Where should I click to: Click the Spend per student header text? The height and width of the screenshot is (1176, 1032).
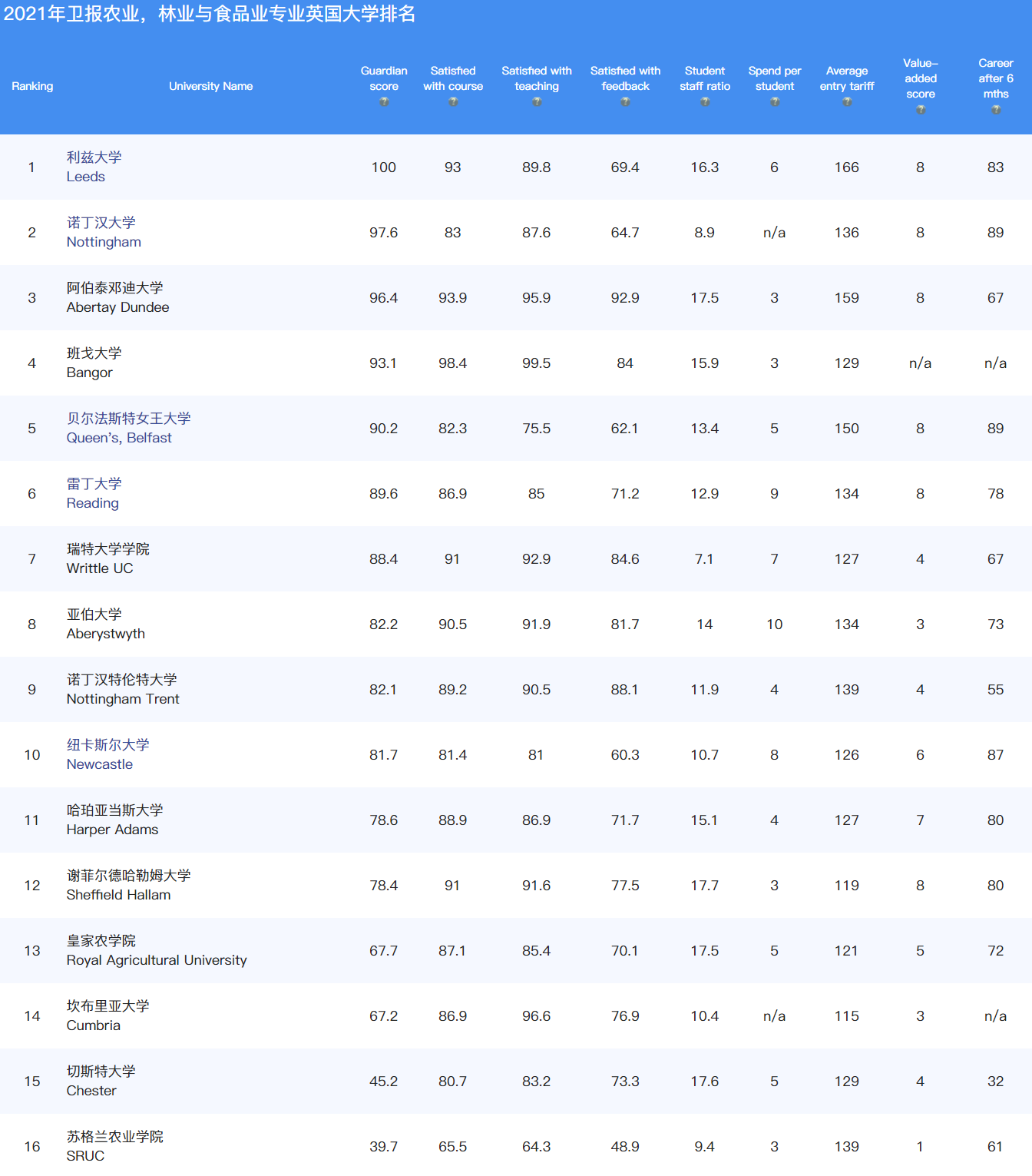pos(775,78)
